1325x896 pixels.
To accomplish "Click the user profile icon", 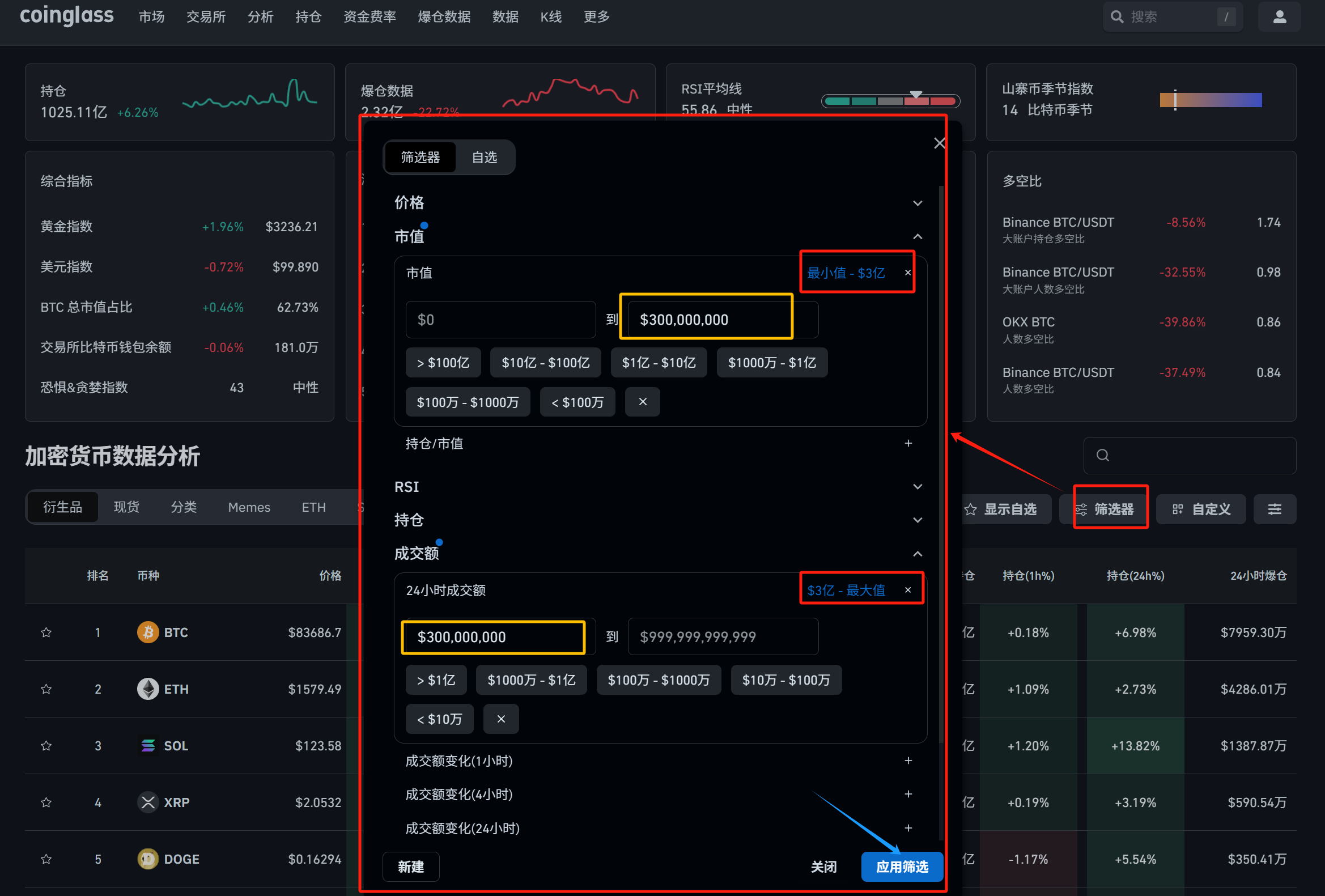I will click(1280, 17).
